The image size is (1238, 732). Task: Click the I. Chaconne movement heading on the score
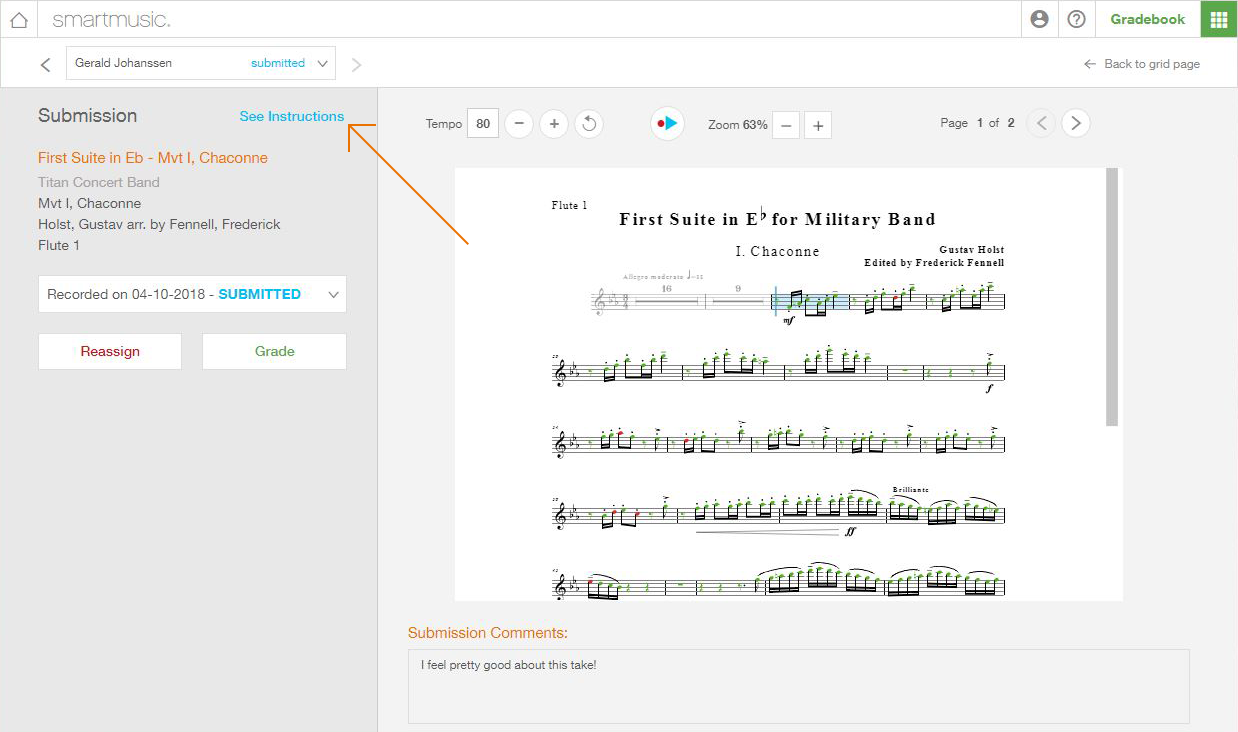click(x=777, y=251)
